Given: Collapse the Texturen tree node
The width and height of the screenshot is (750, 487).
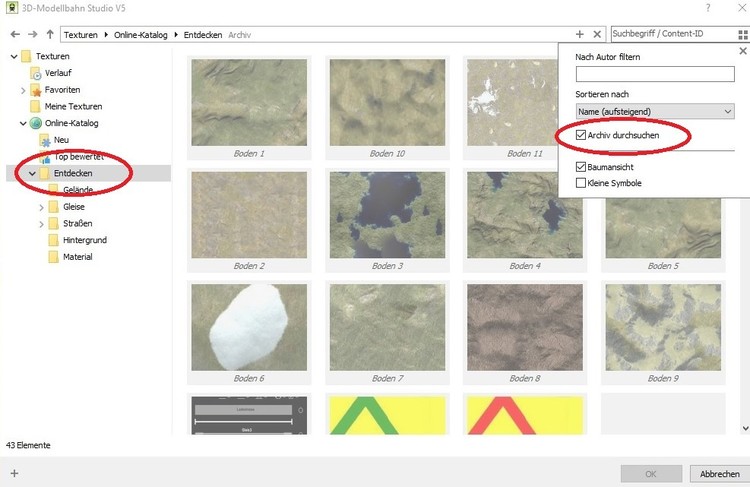Looking at the screenshot, I should coord(14,56).
